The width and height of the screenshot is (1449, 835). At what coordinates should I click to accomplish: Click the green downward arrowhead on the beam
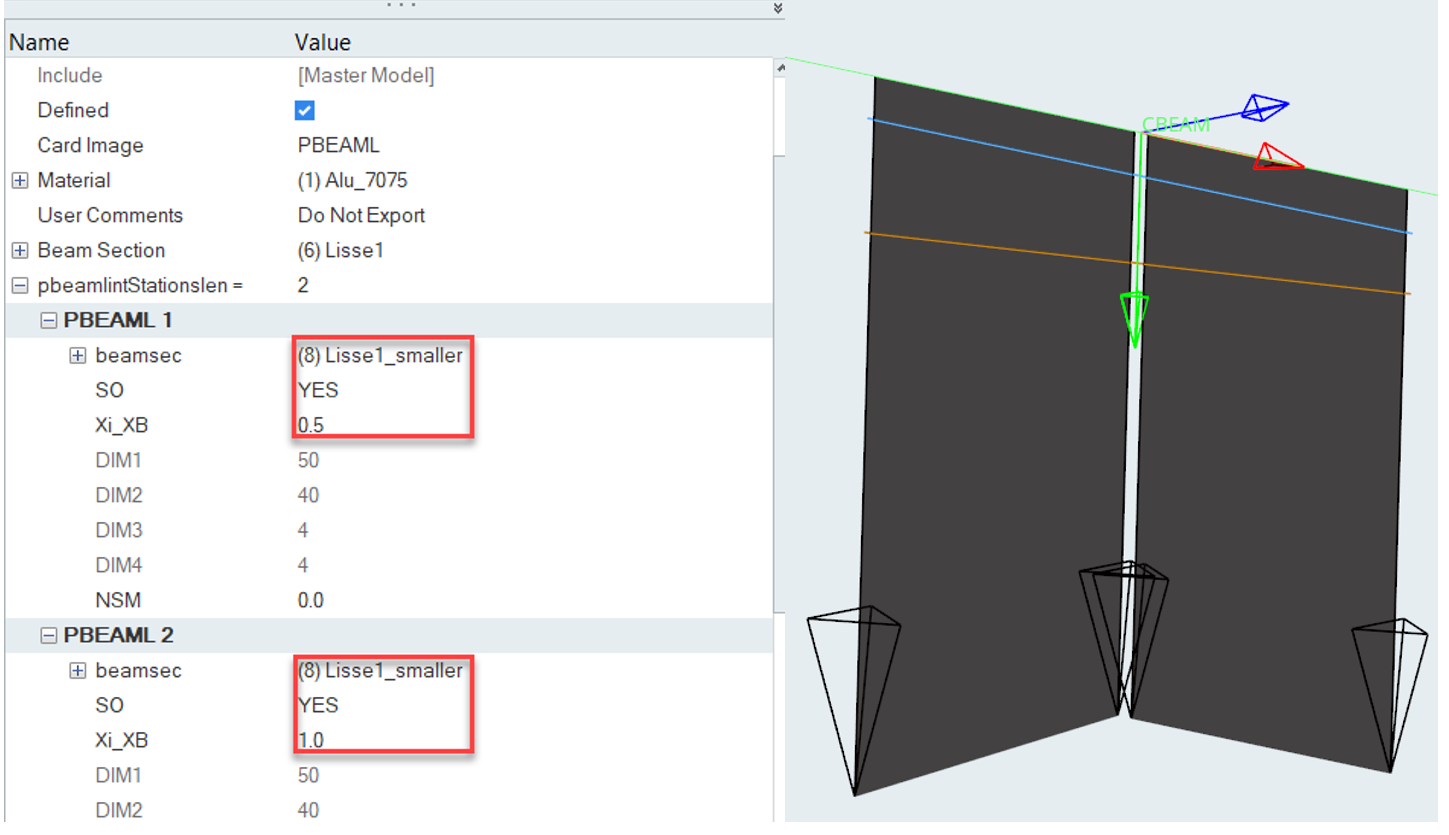(x=1134, y=320)
